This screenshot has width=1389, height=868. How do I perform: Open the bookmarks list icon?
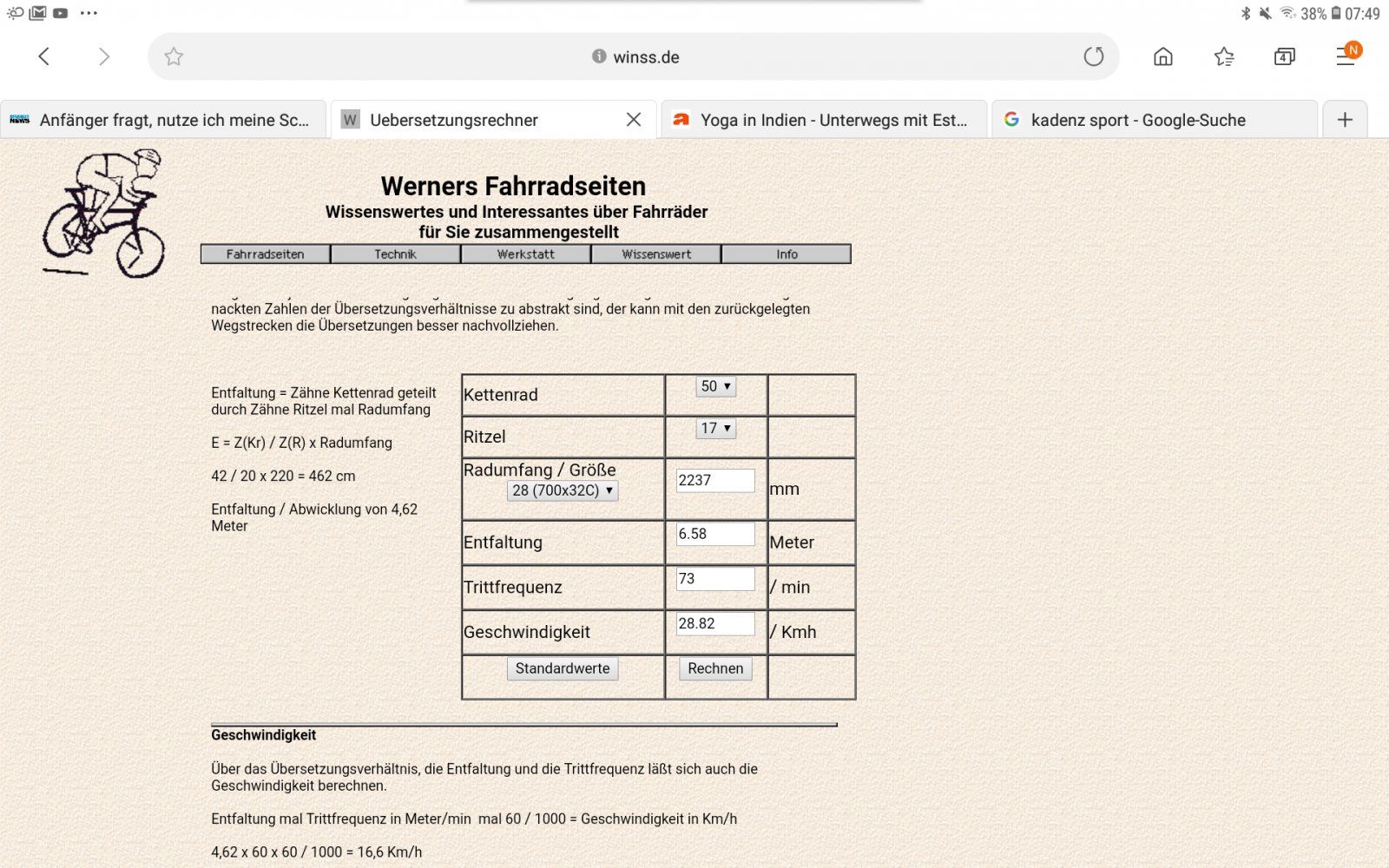1223,56
